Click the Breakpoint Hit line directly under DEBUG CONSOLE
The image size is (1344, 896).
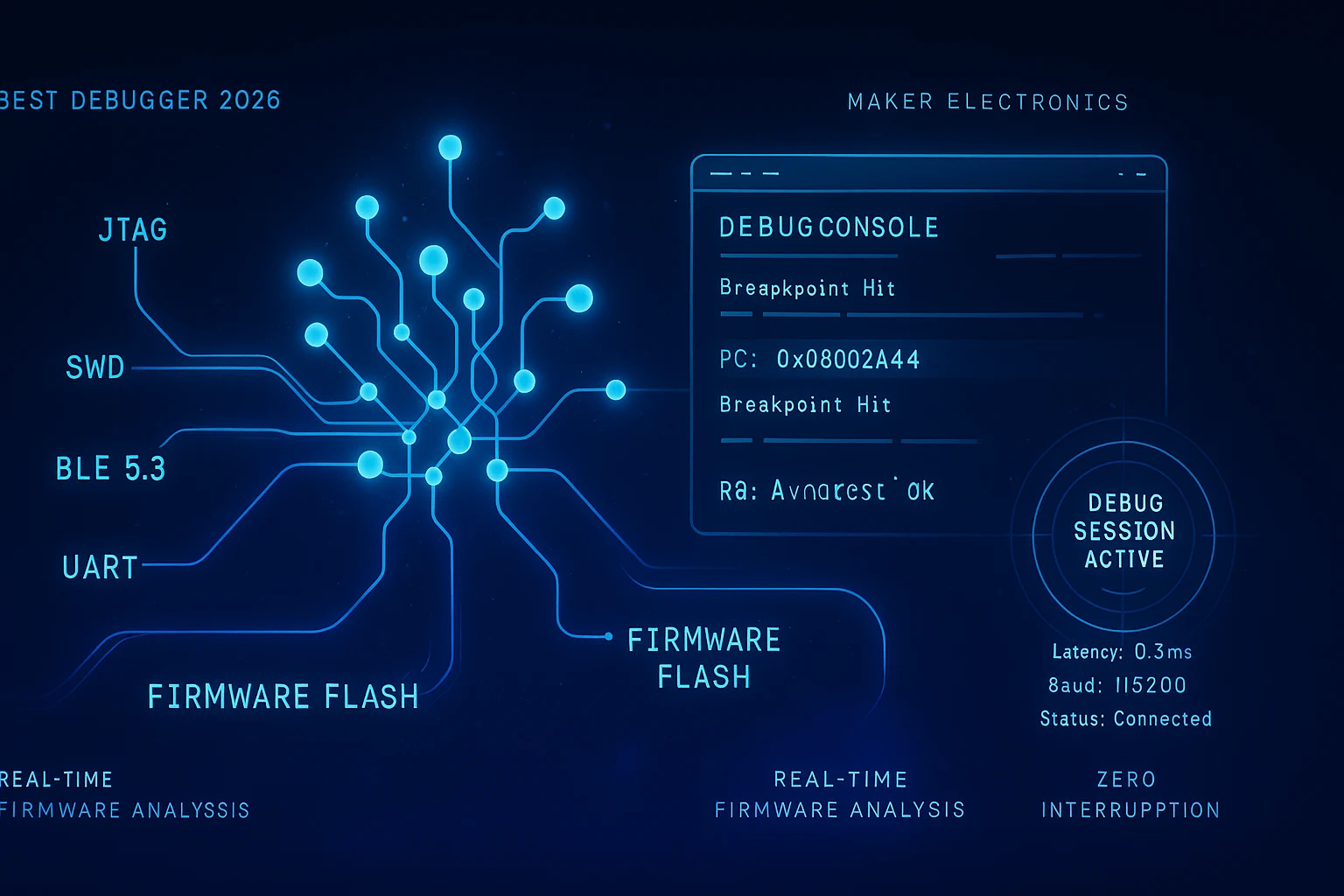[807, 288]
